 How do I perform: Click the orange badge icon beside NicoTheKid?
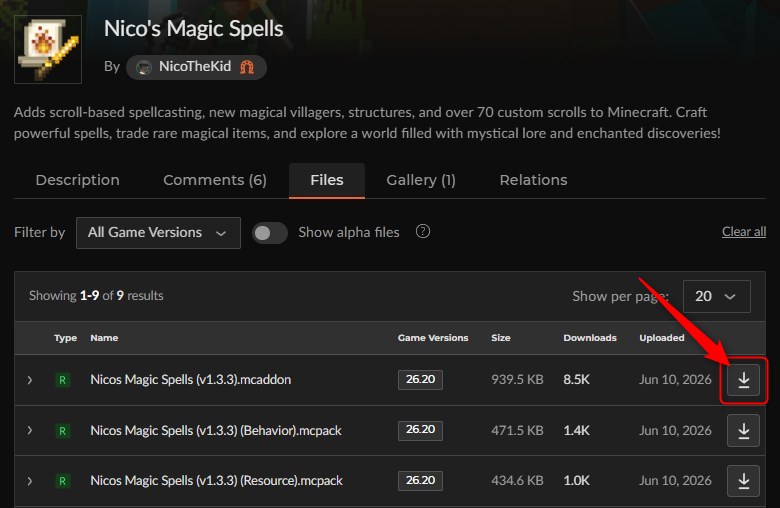247,67
